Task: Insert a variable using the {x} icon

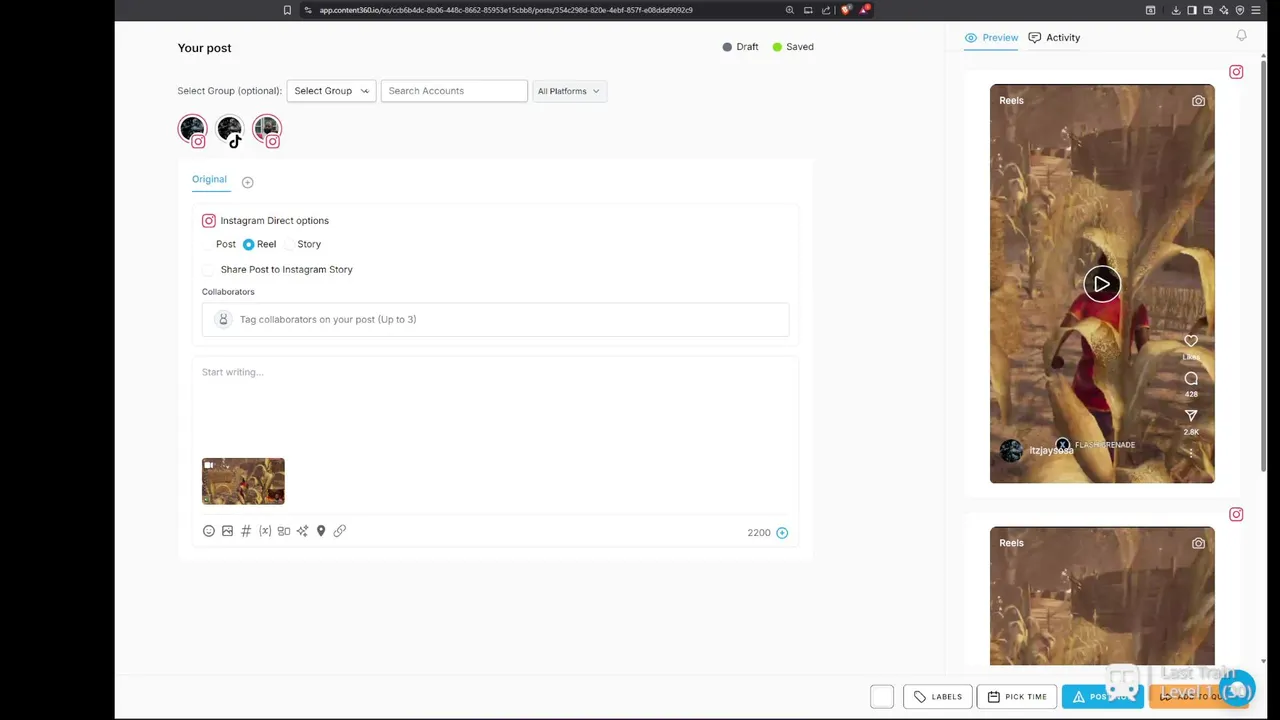Action: coord(265,531)
